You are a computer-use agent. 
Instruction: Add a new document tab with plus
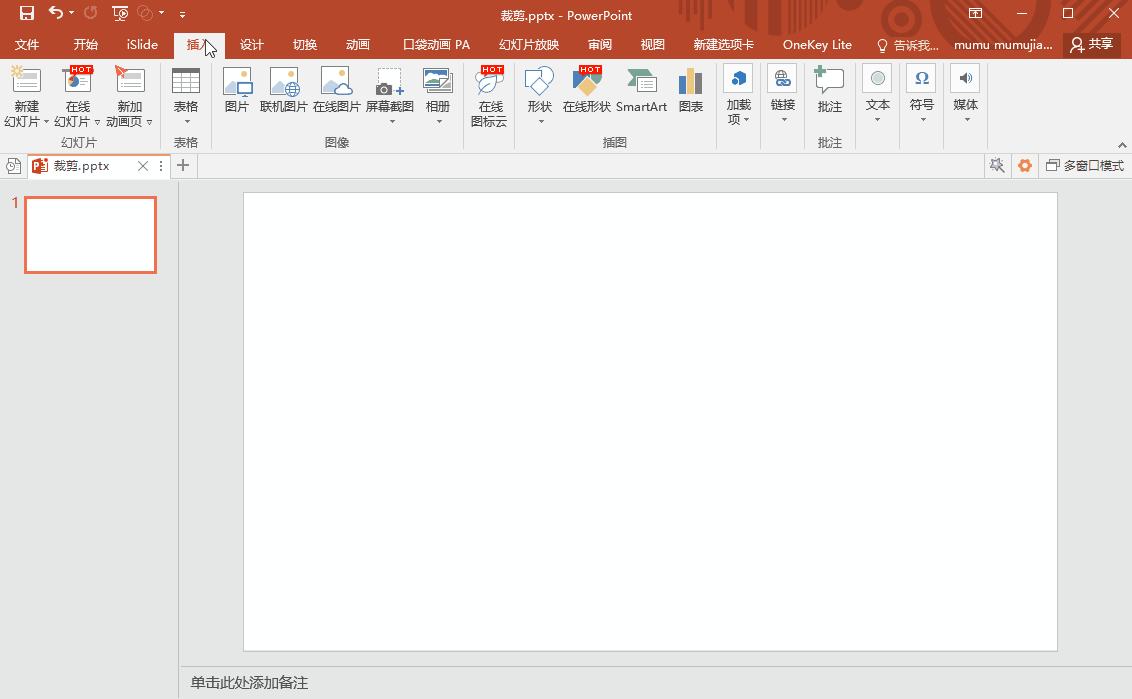coord(183,166)
